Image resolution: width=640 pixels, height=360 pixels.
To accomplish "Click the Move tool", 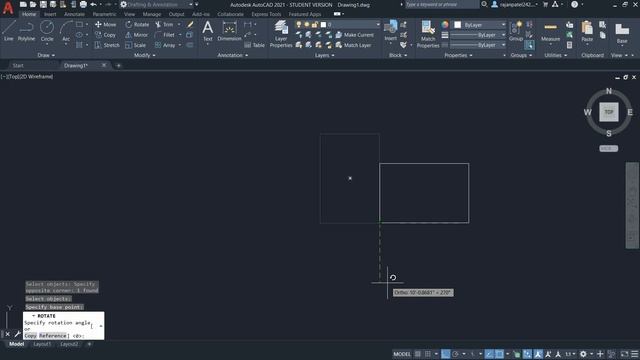I will [105, 24].
